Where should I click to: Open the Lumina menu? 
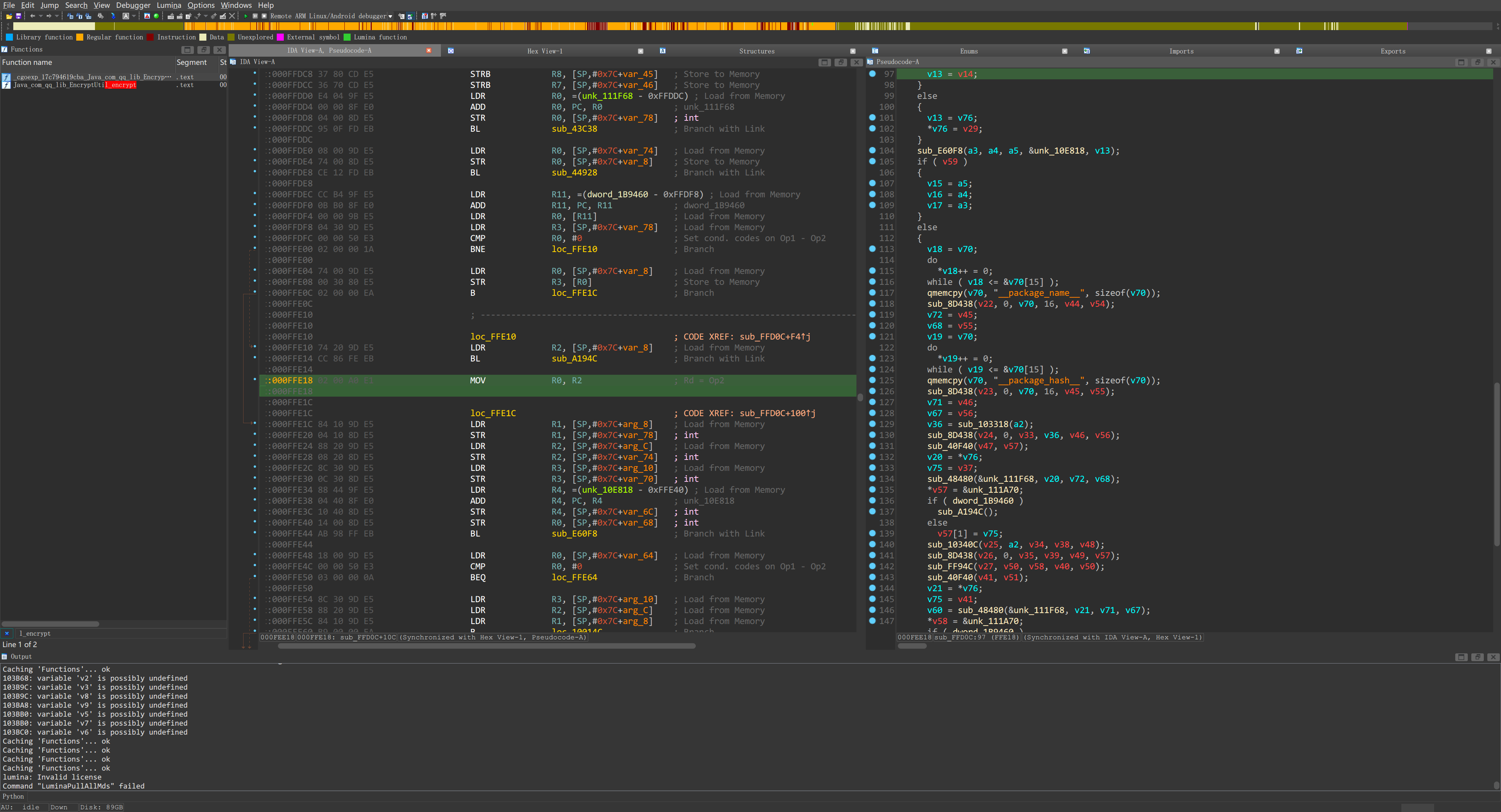[x=168, y=5]
